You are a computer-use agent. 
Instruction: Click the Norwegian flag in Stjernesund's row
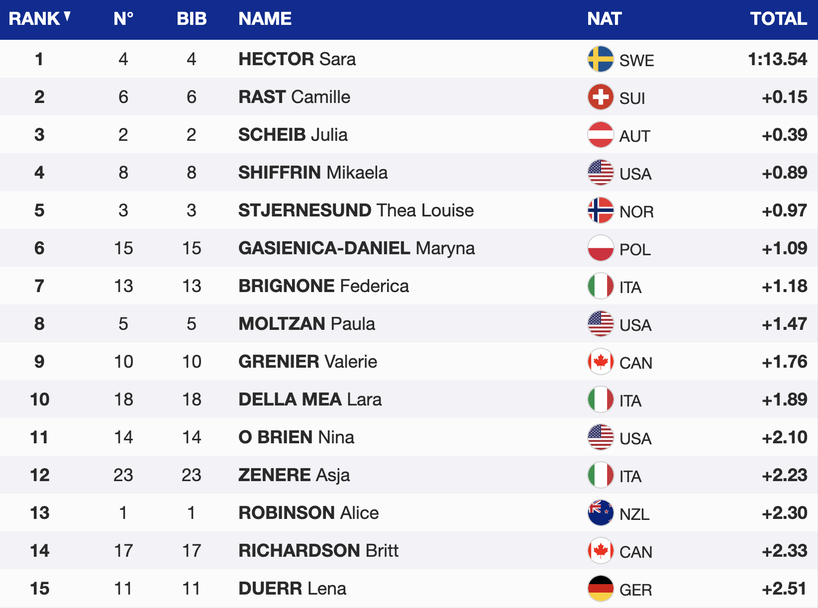tap(600, 211)
